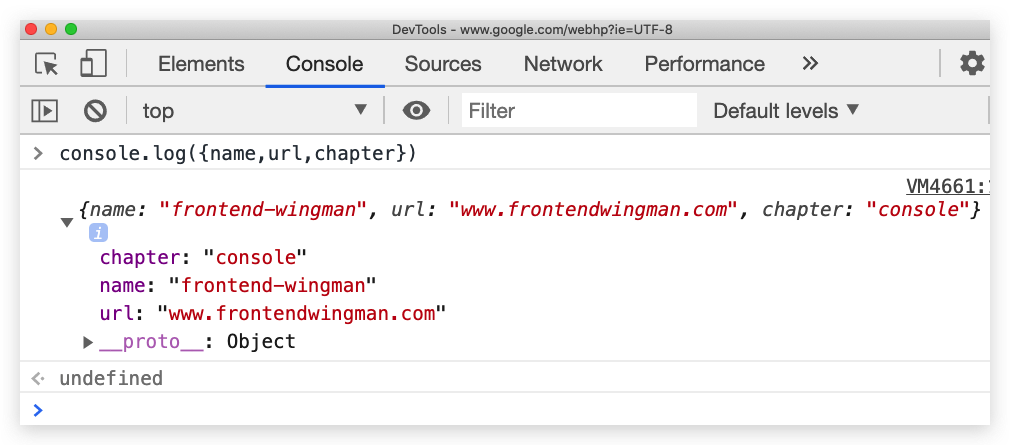Click the Filter input field
This screenshot has height=445, width=1010.
point(580,111)
